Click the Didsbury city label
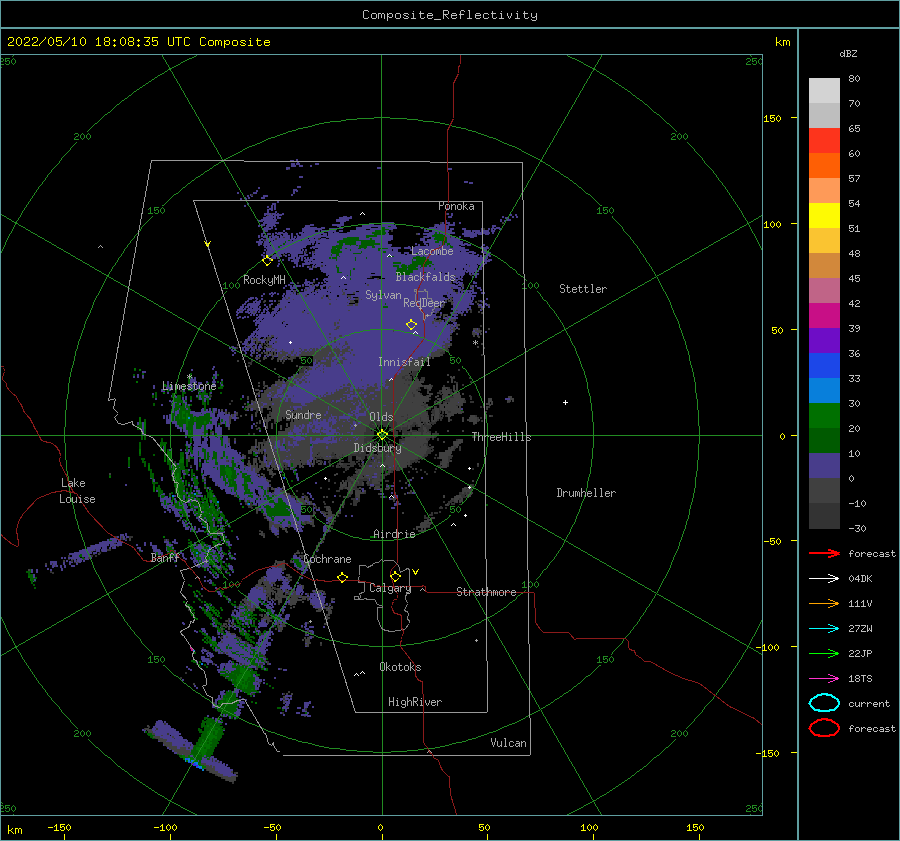This screenshot has width=900, height=841. pos(377,448)
